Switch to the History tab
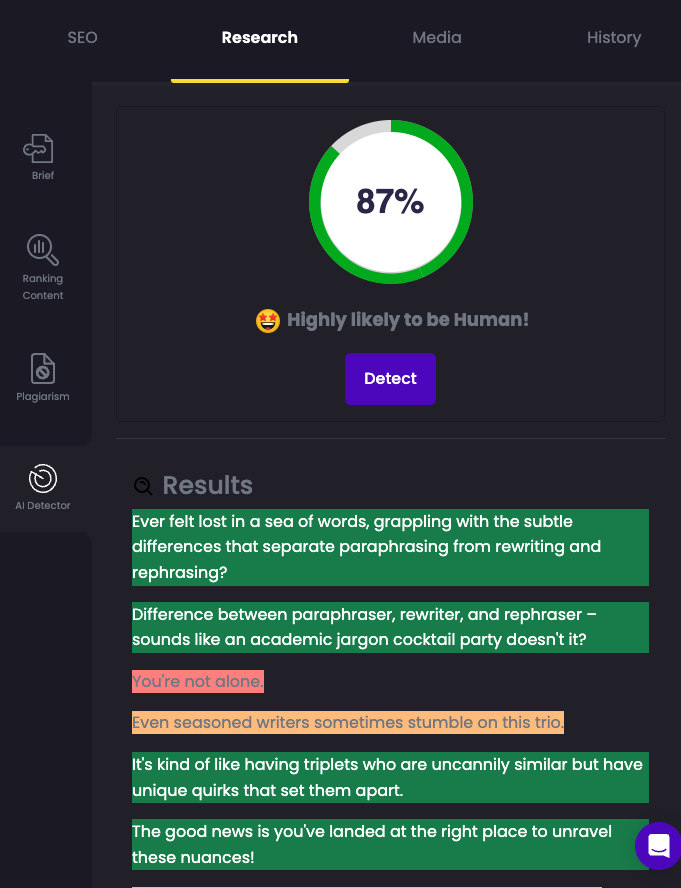The width and height of the screenshot is (681, 888). click(x=614, y=37)
